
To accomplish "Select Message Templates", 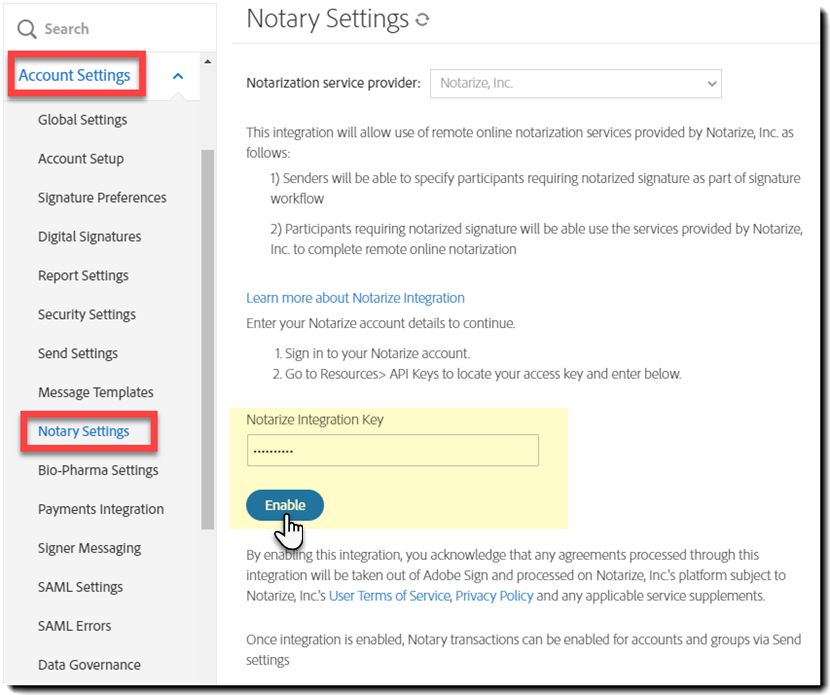I will pyautogui.click(x=96, y=392).
